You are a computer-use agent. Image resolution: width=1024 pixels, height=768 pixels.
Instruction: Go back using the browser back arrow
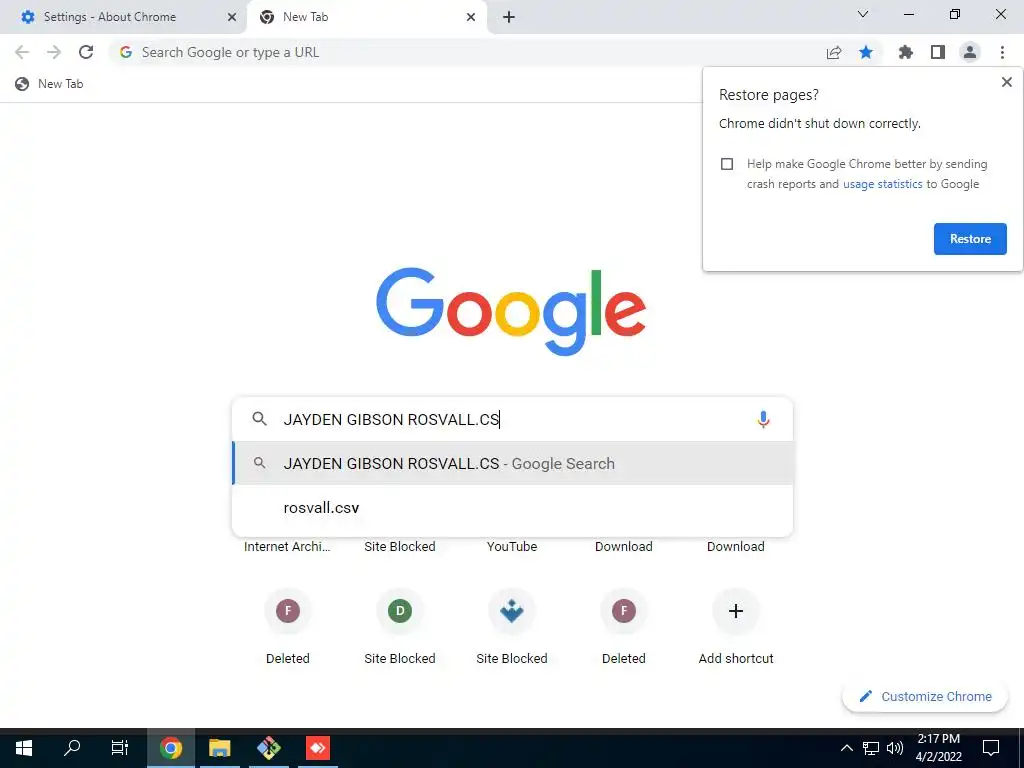pyautogui.click(x=22, y=52)
